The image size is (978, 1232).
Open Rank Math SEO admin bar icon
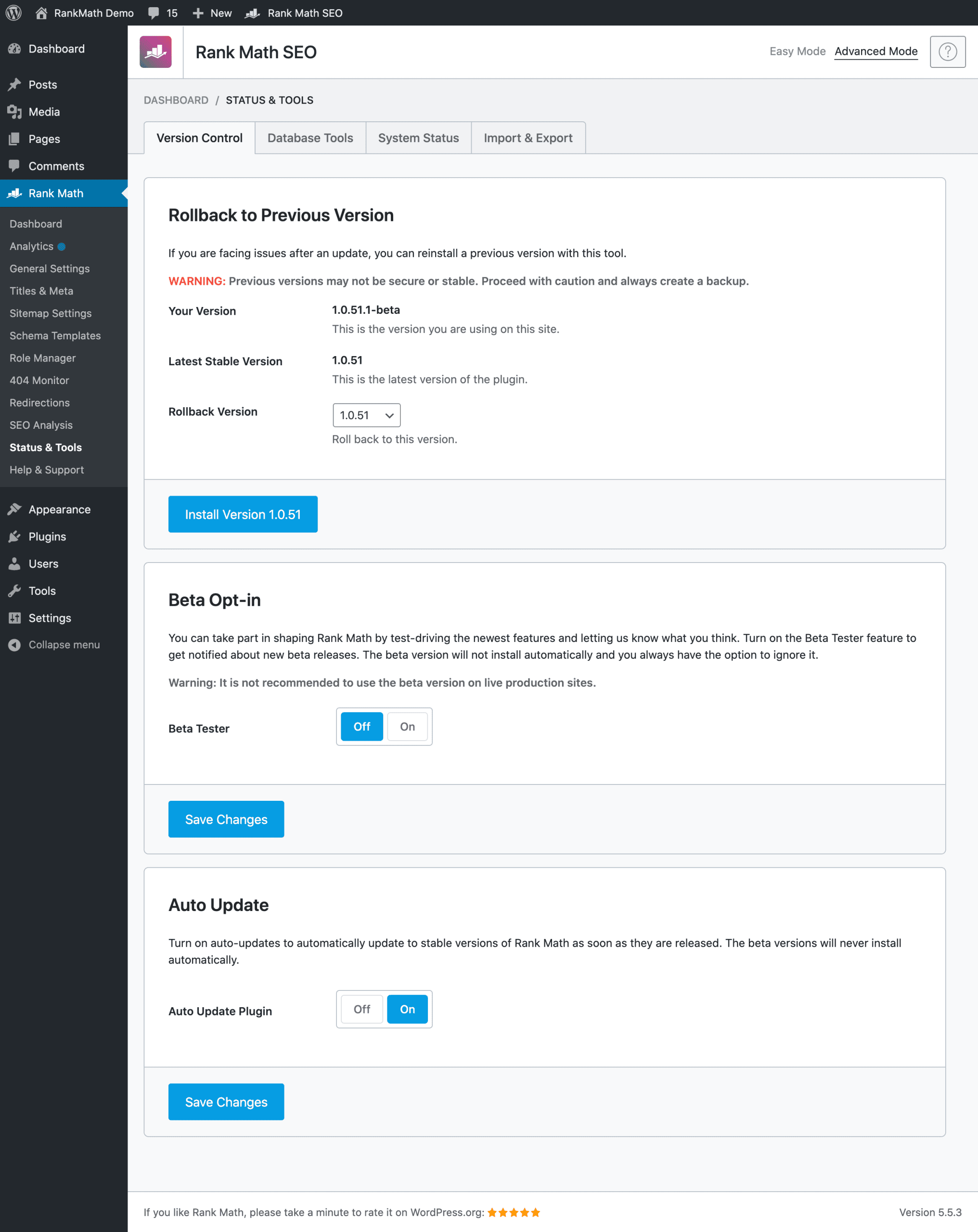253,13
